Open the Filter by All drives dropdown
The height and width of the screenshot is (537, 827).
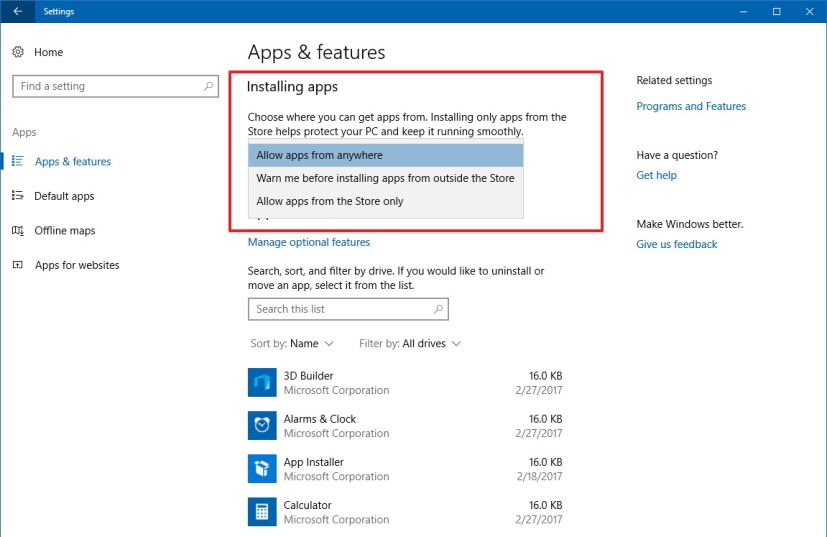410,343
